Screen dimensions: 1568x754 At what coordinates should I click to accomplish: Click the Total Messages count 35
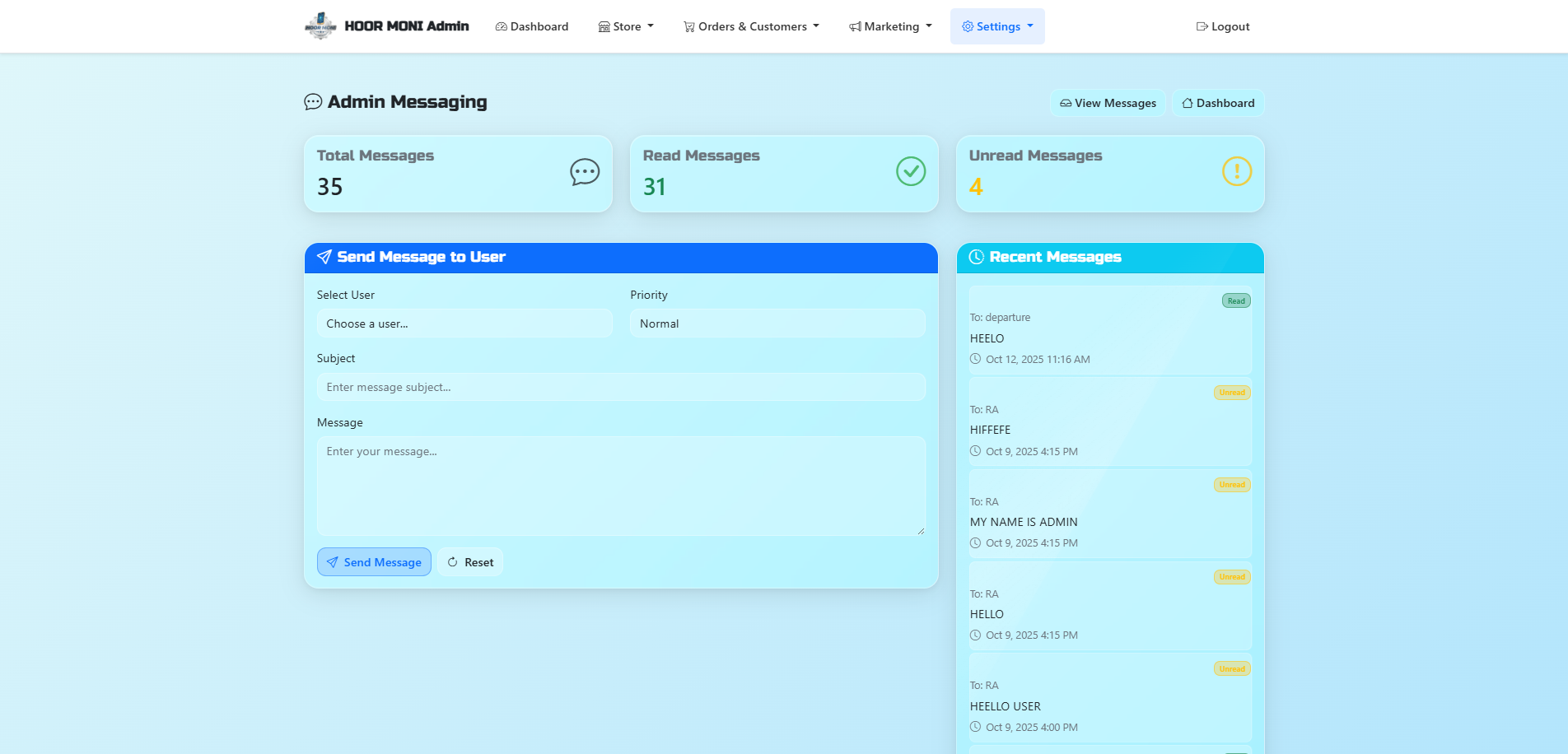[x=329, y=187]
